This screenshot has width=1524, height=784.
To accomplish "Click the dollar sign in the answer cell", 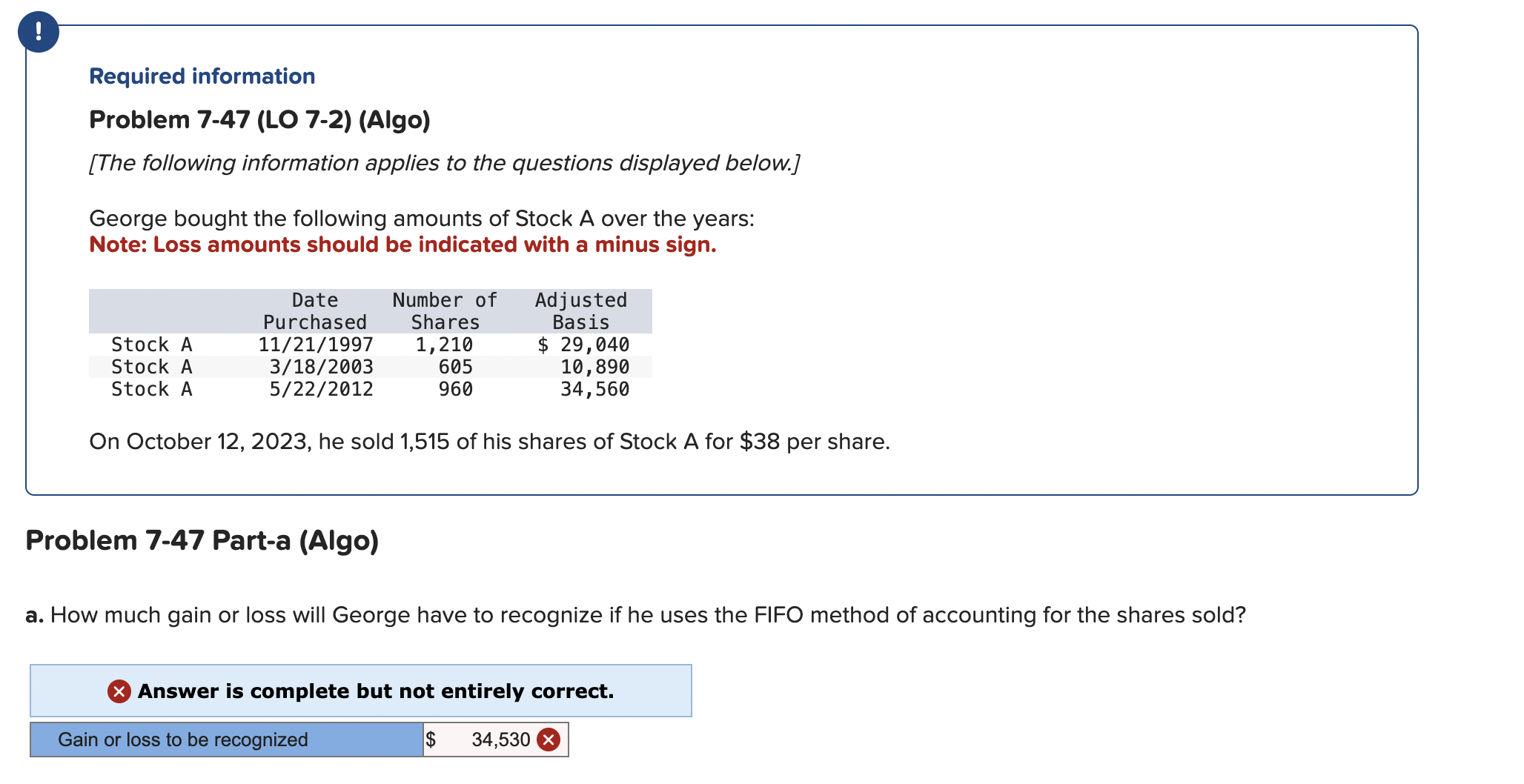I will [432, 739].
